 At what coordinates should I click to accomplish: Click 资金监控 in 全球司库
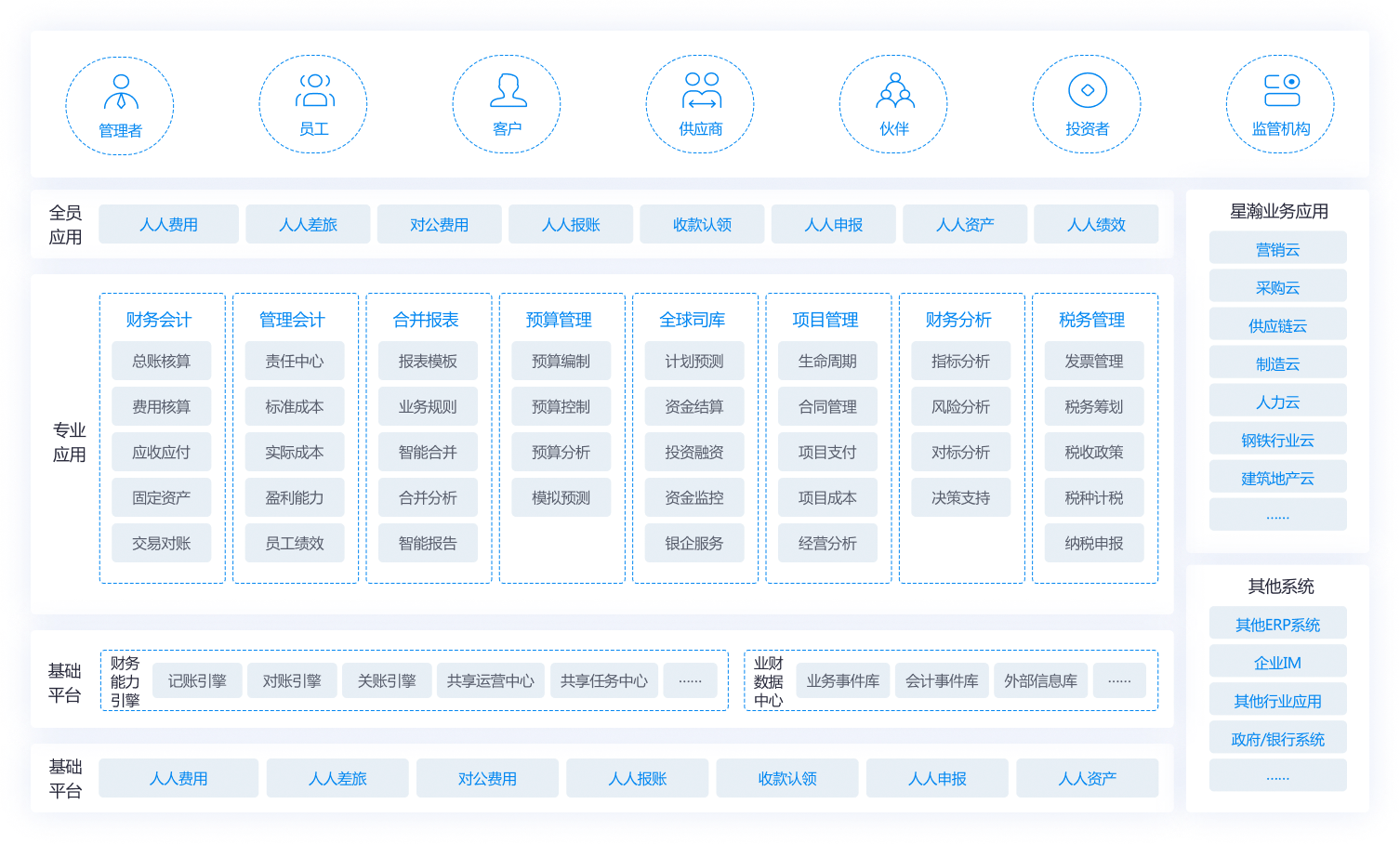pyautogui.click(x=694, y=497)
